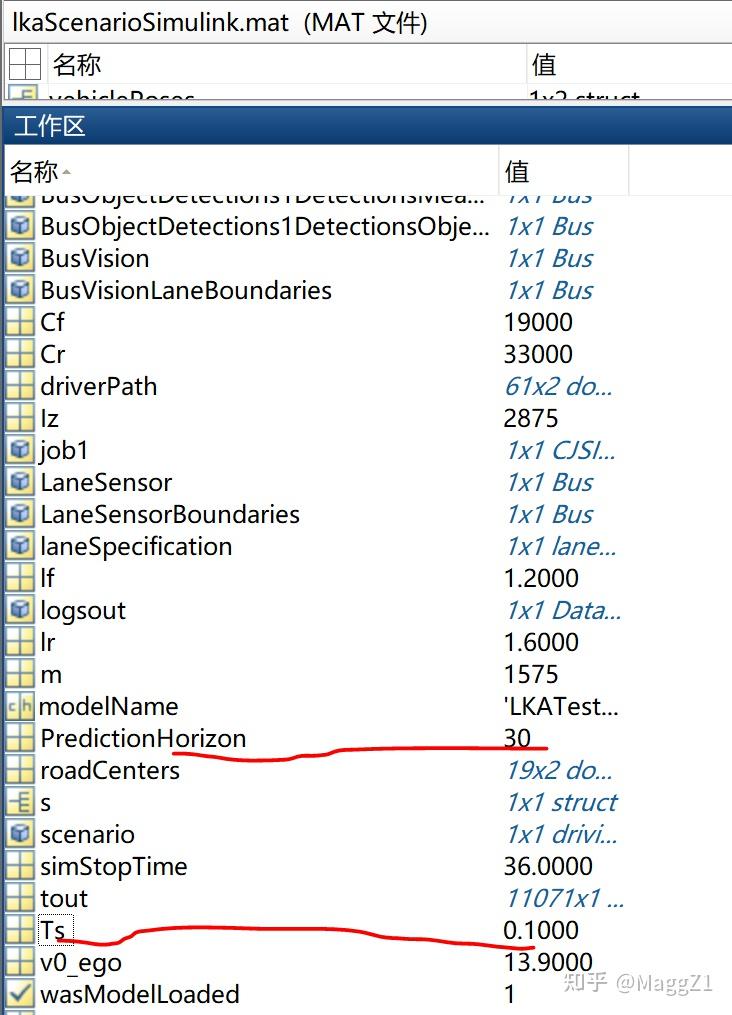Click the matrix icon next to Cf
732x1015 pixels.
[x=20, y=322]
